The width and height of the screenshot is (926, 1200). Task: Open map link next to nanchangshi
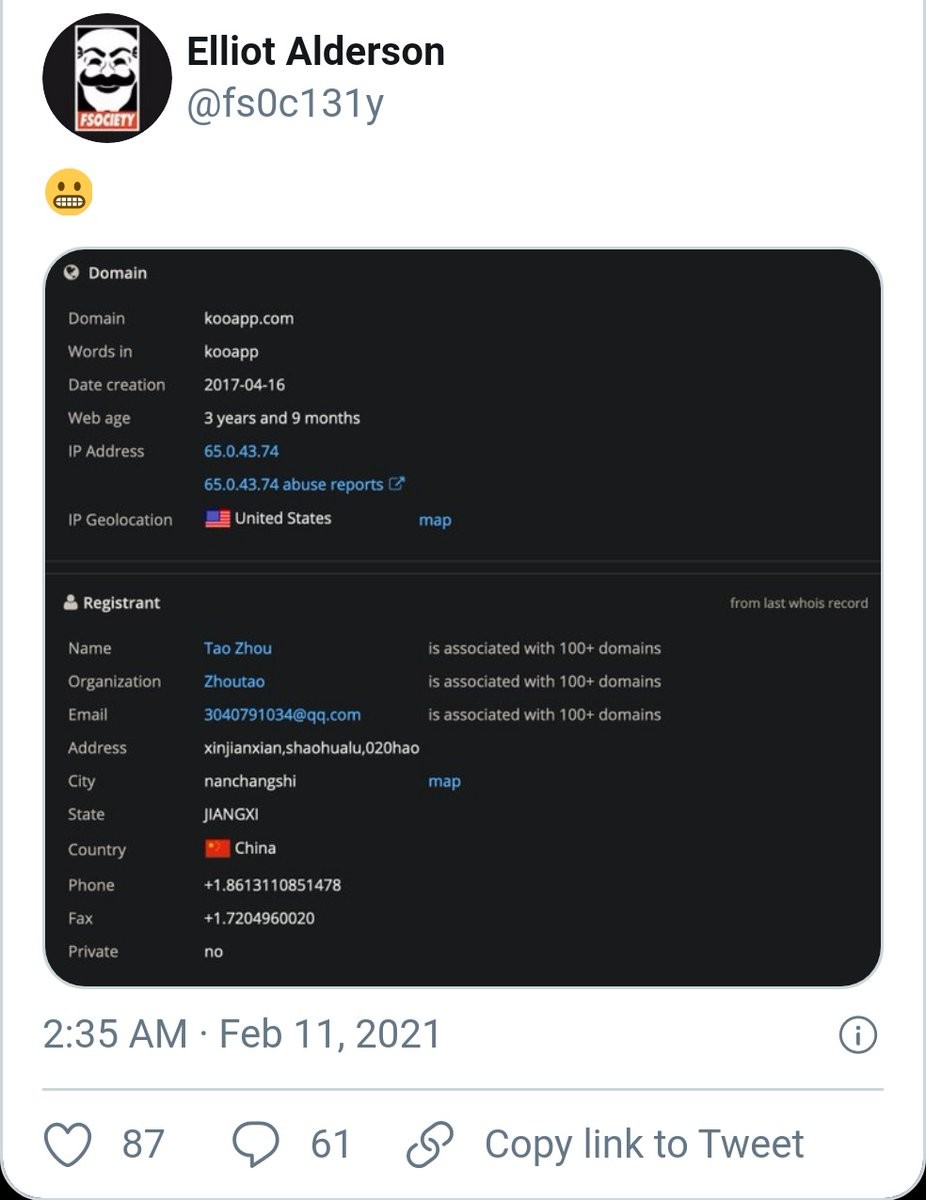444,781
